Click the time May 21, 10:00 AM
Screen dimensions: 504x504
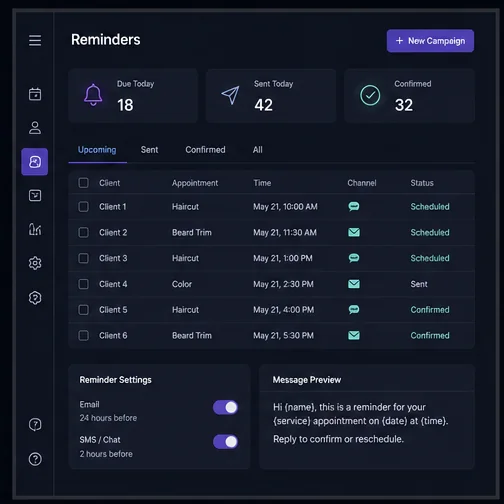[x=285, y=207]
